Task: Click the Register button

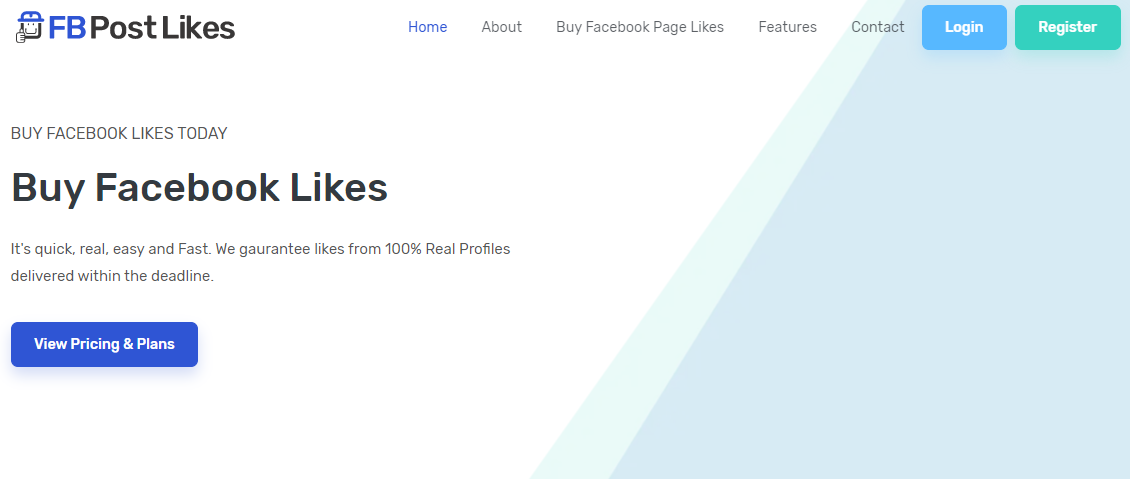Action: click(x=1067, y=27)
